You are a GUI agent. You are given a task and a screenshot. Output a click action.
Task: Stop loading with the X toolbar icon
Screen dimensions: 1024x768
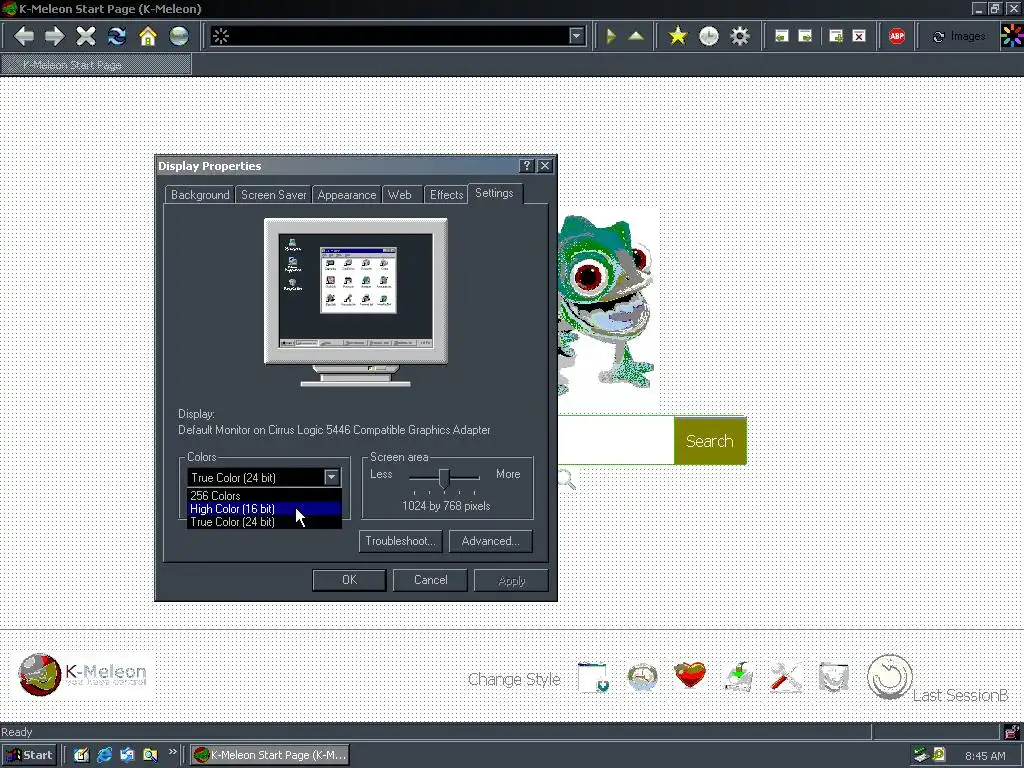[x=86, y=36]
